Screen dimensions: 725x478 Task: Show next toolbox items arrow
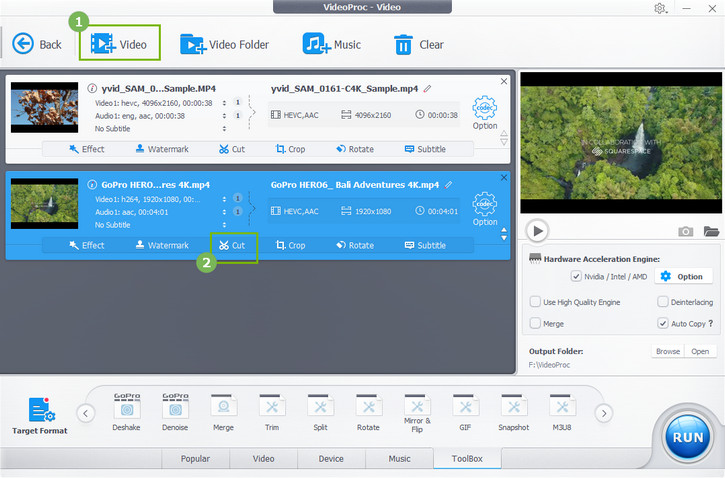603,413
